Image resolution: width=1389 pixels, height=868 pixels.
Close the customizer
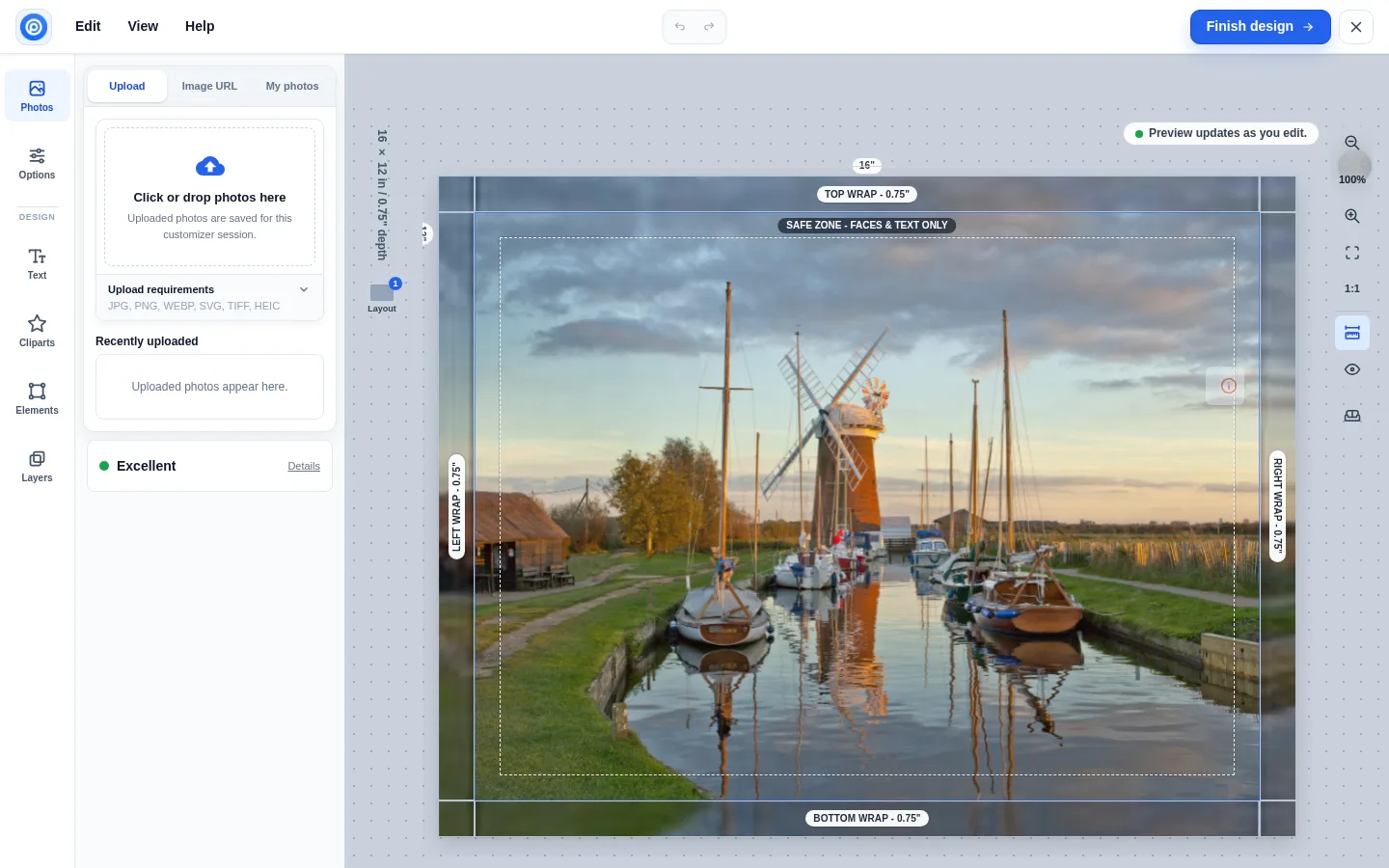1356,27
